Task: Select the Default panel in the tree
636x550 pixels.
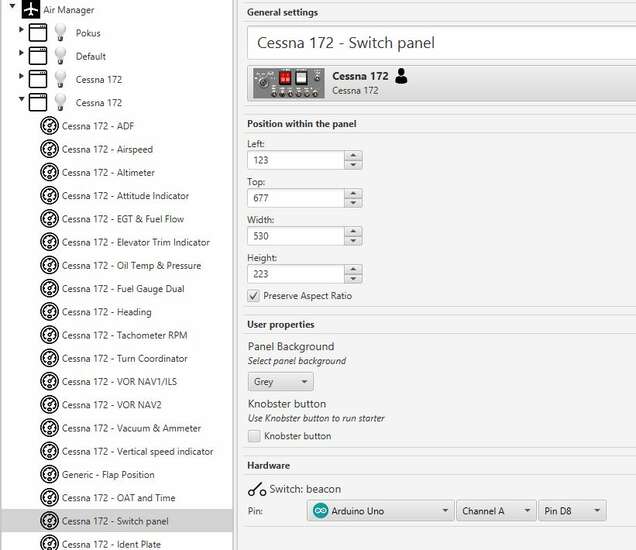Action: (91, 56)
